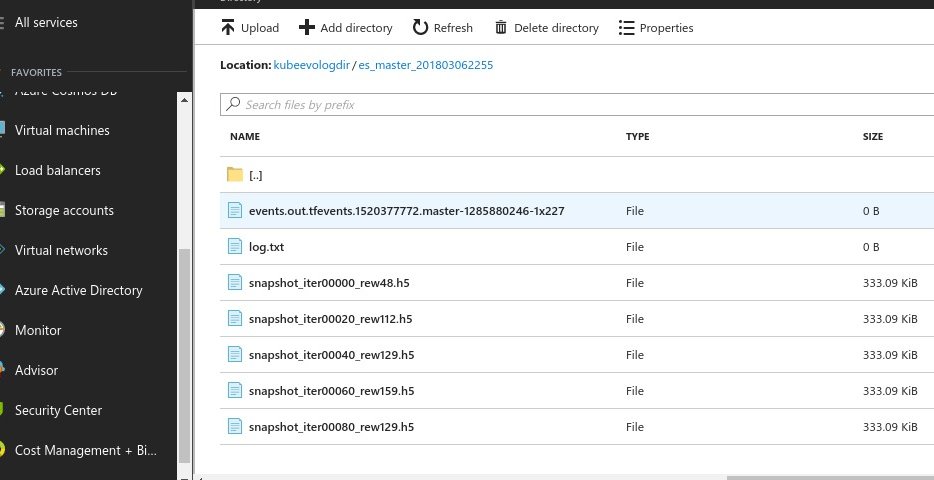
Task: Click the Load balancers sidebar icon
Action: pyautogui.click(x=2, y=170)
